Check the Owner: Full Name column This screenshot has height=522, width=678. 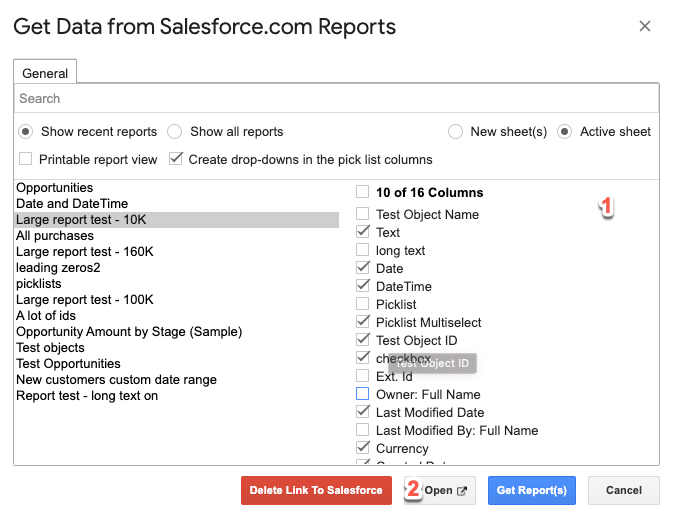pos(362,394)
